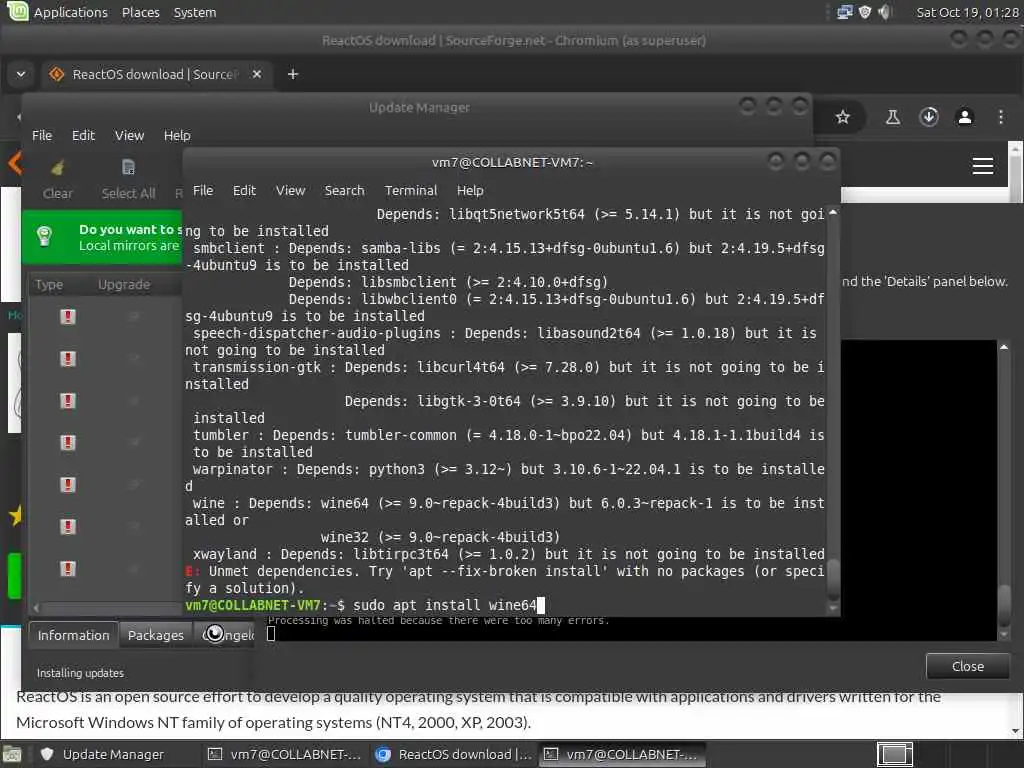Click the show desktop icon in taskbar
Image resolution: width=1024 pixels, height=768 pixels.
coord(12,755)
